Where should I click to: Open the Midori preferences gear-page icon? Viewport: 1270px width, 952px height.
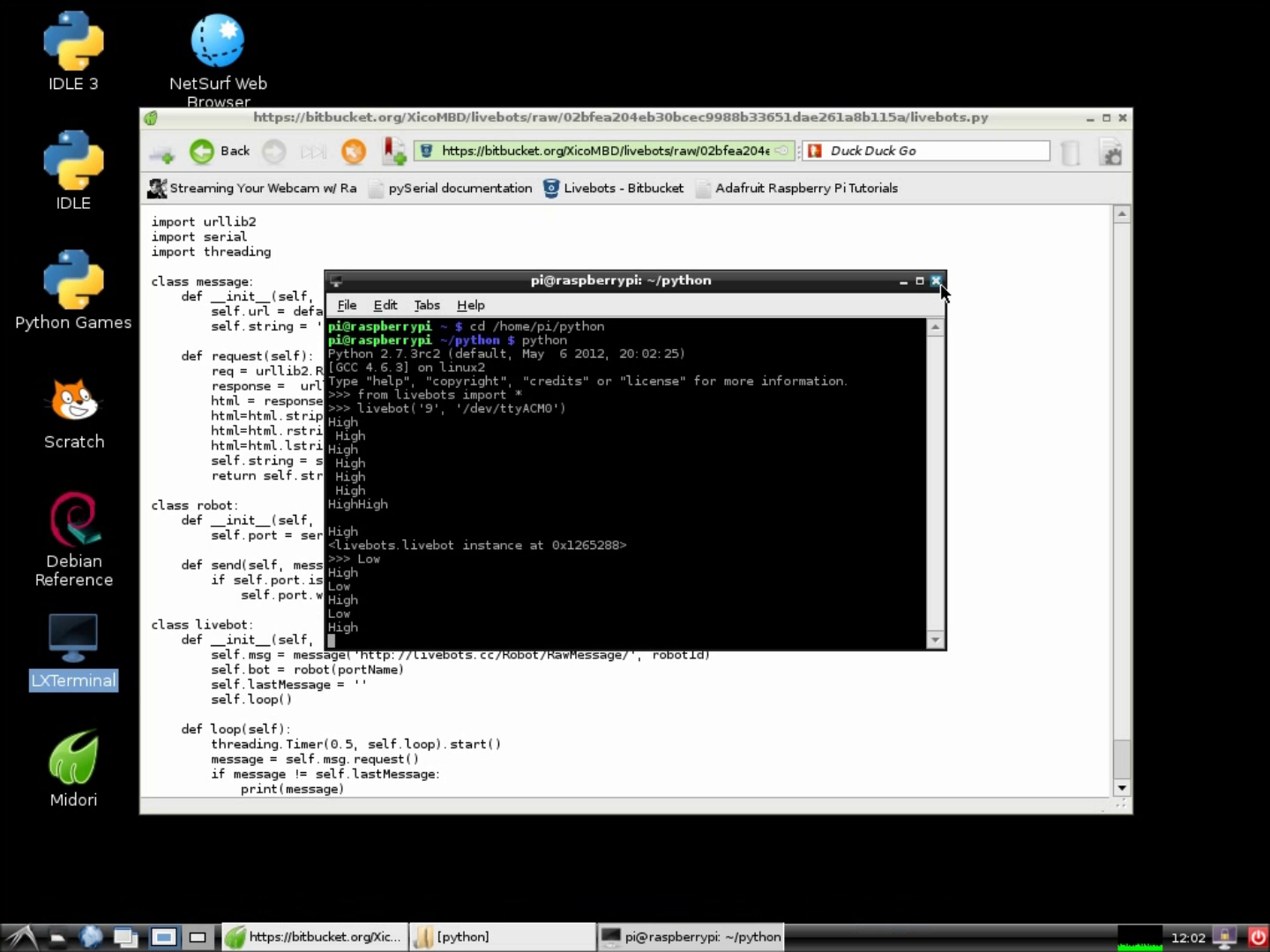(1110, 152)
